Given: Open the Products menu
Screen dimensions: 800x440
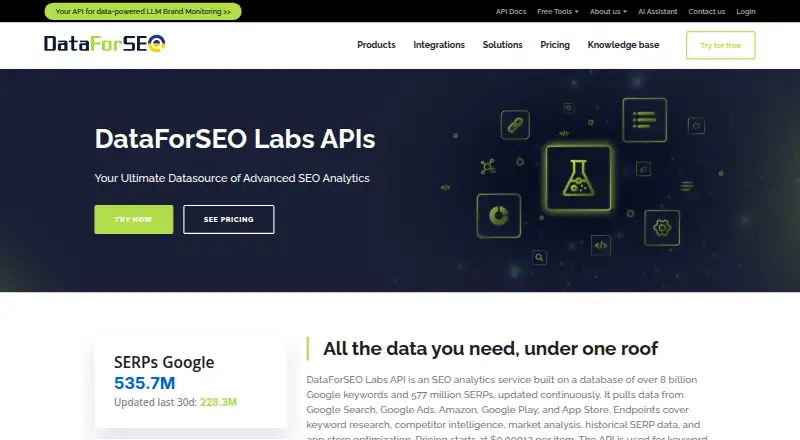Looking at the screenshot, I should [376, 45].
